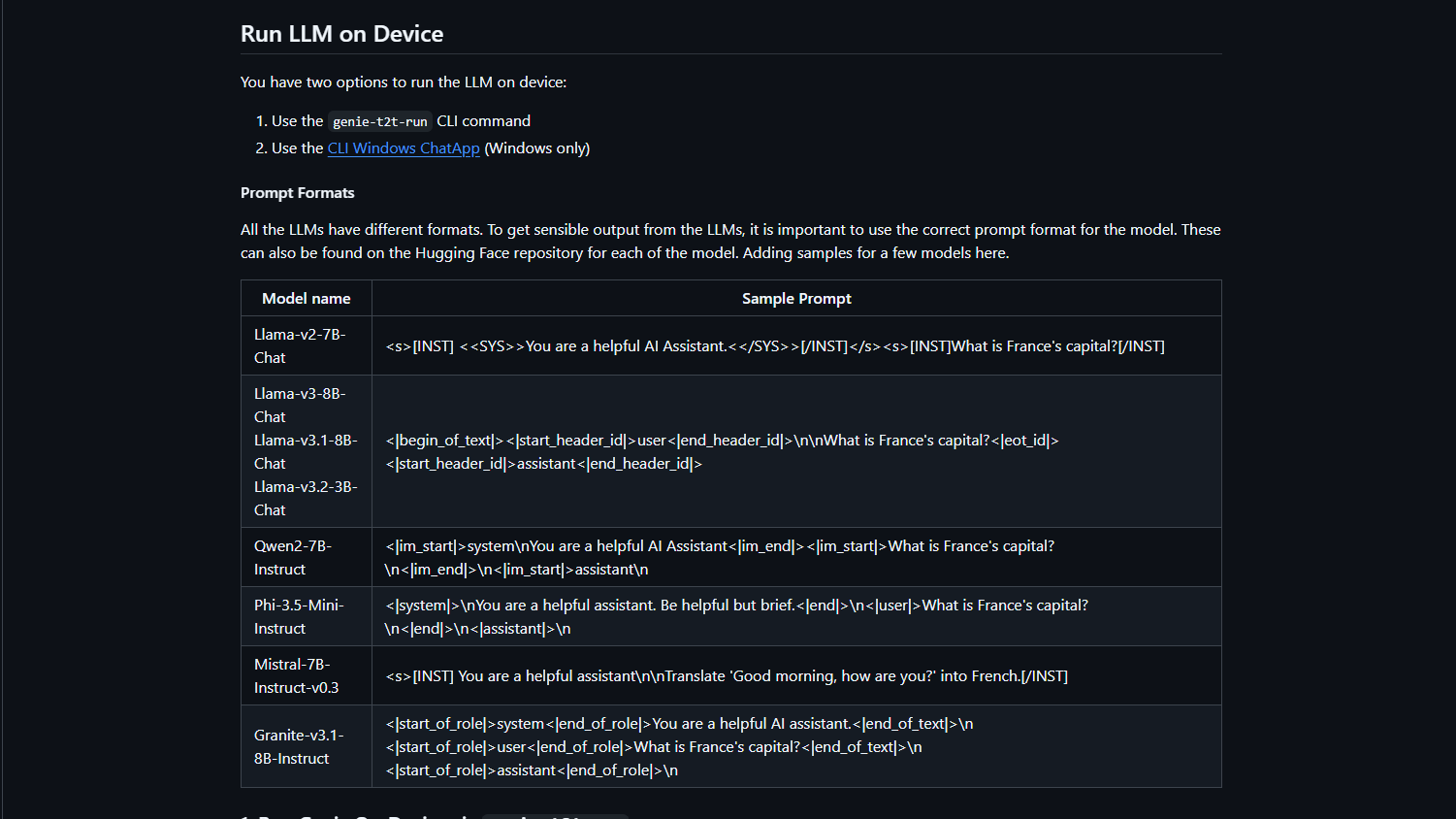1456x819 pixels.
Task: Click the Prompt Formats subheading
Action: pos(297,192)
